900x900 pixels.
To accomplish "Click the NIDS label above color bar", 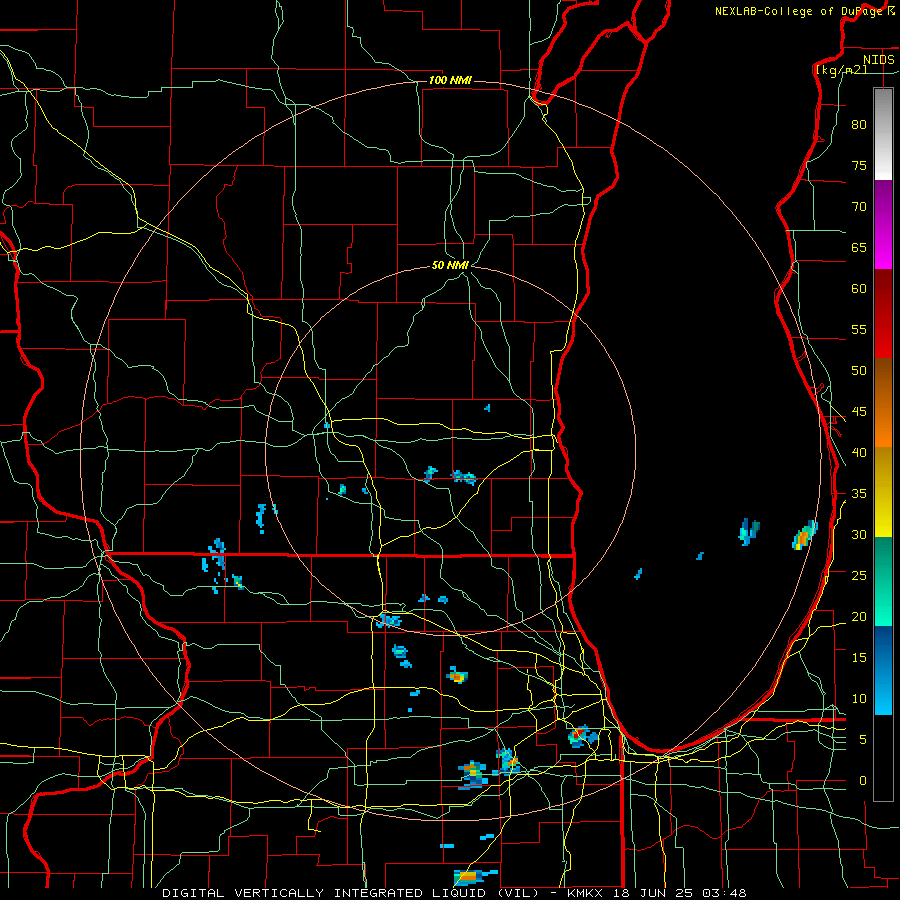I will click(878, 60).
